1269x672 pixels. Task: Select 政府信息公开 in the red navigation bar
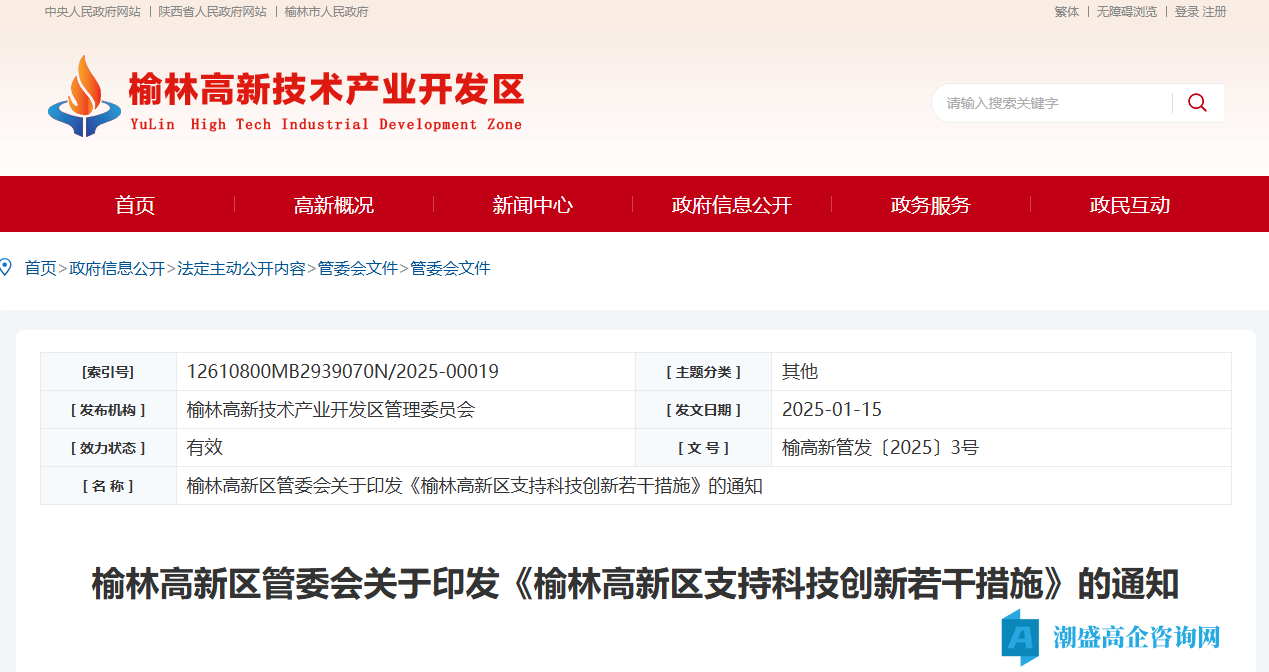point(732,205)
